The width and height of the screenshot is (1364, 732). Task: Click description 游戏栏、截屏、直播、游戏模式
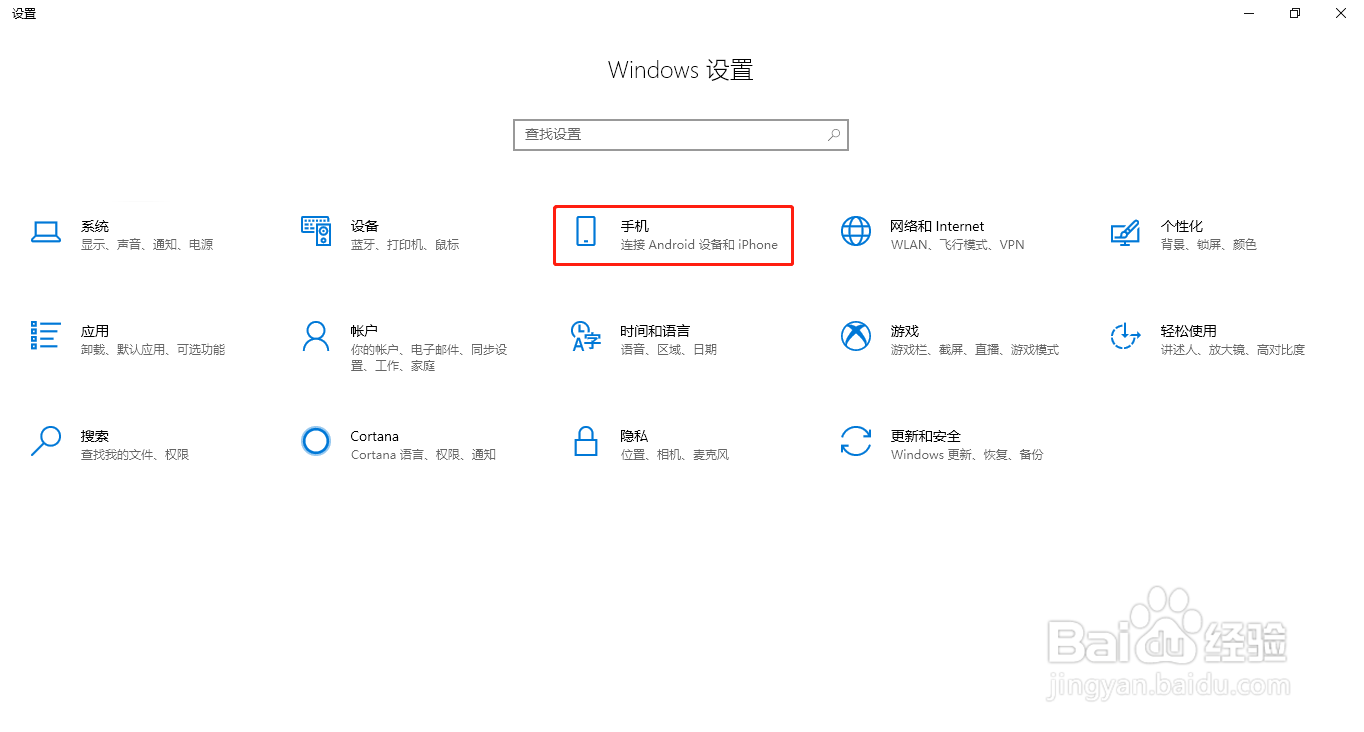pyautogui.click(x=975, y=350)
